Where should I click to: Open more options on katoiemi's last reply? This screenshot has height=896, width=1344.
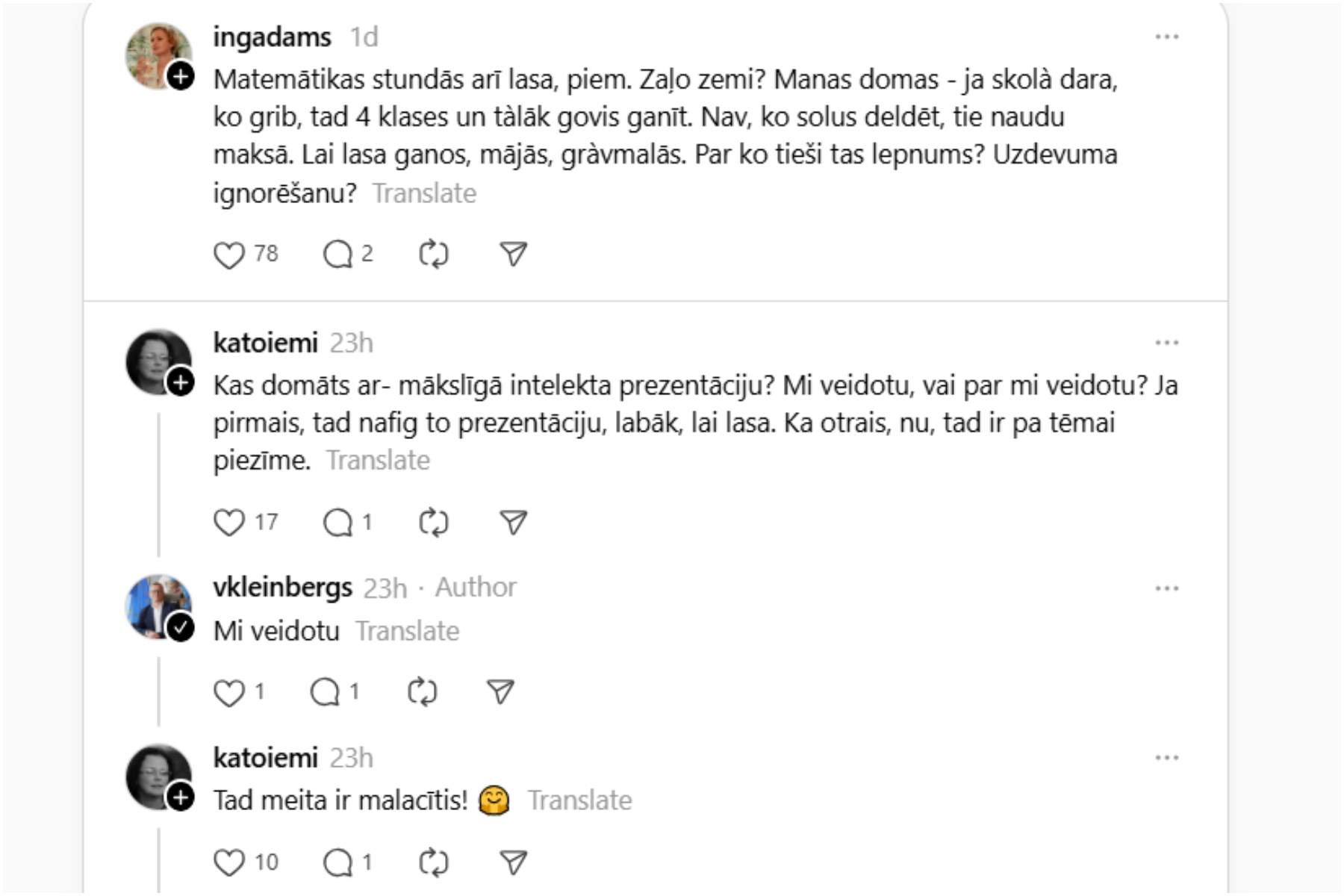point(1166,758)
